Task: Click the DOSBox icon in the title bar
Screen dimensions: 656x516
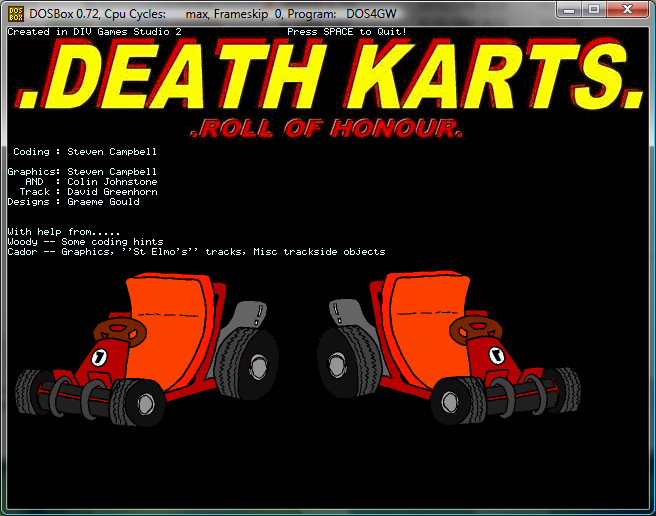Action: pyautogui.click(x=16, y=14)
